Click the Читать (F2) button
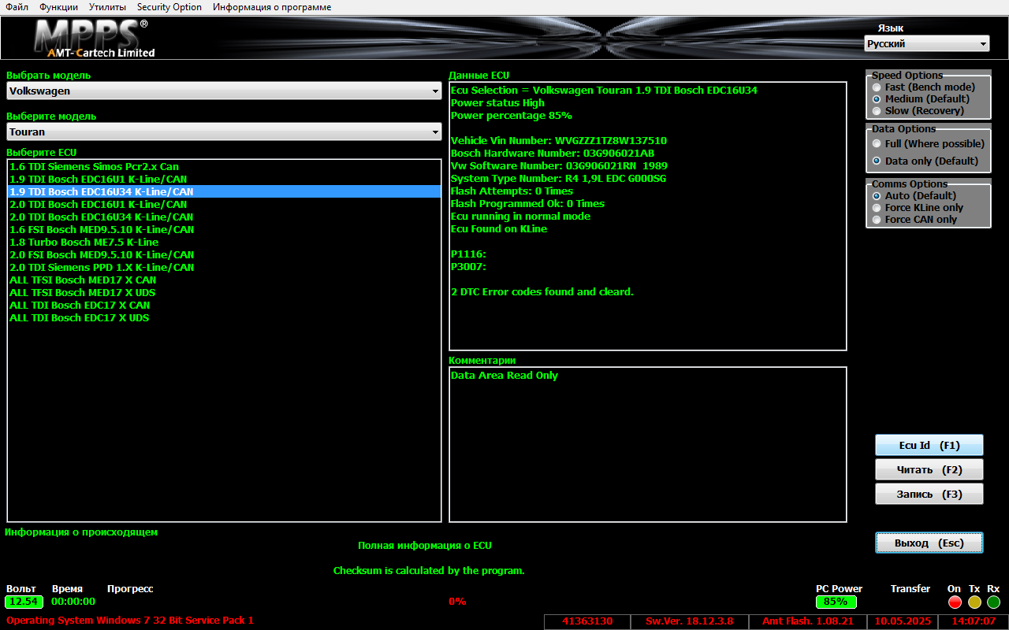Screen dimensions: 1009x630 (929, 470)
